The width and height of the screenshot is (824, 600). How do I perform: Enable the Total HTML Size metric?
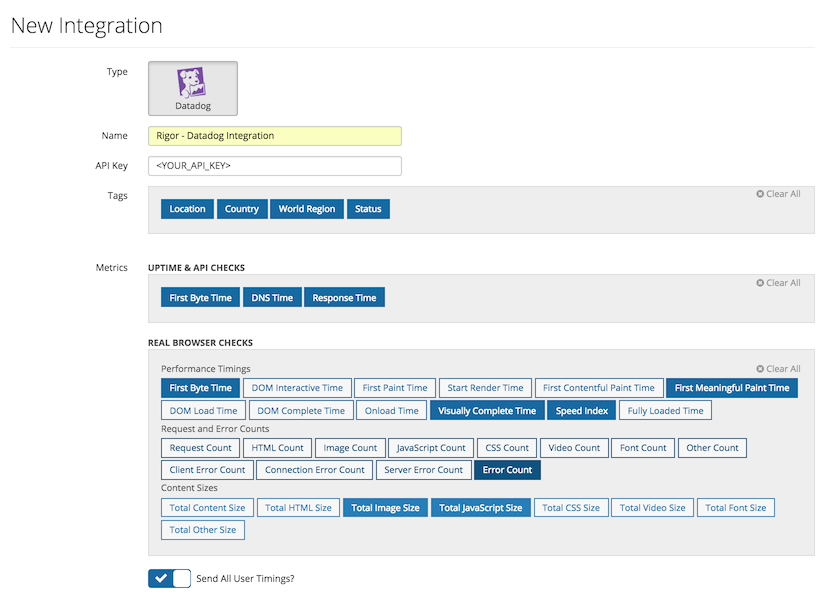298,508
